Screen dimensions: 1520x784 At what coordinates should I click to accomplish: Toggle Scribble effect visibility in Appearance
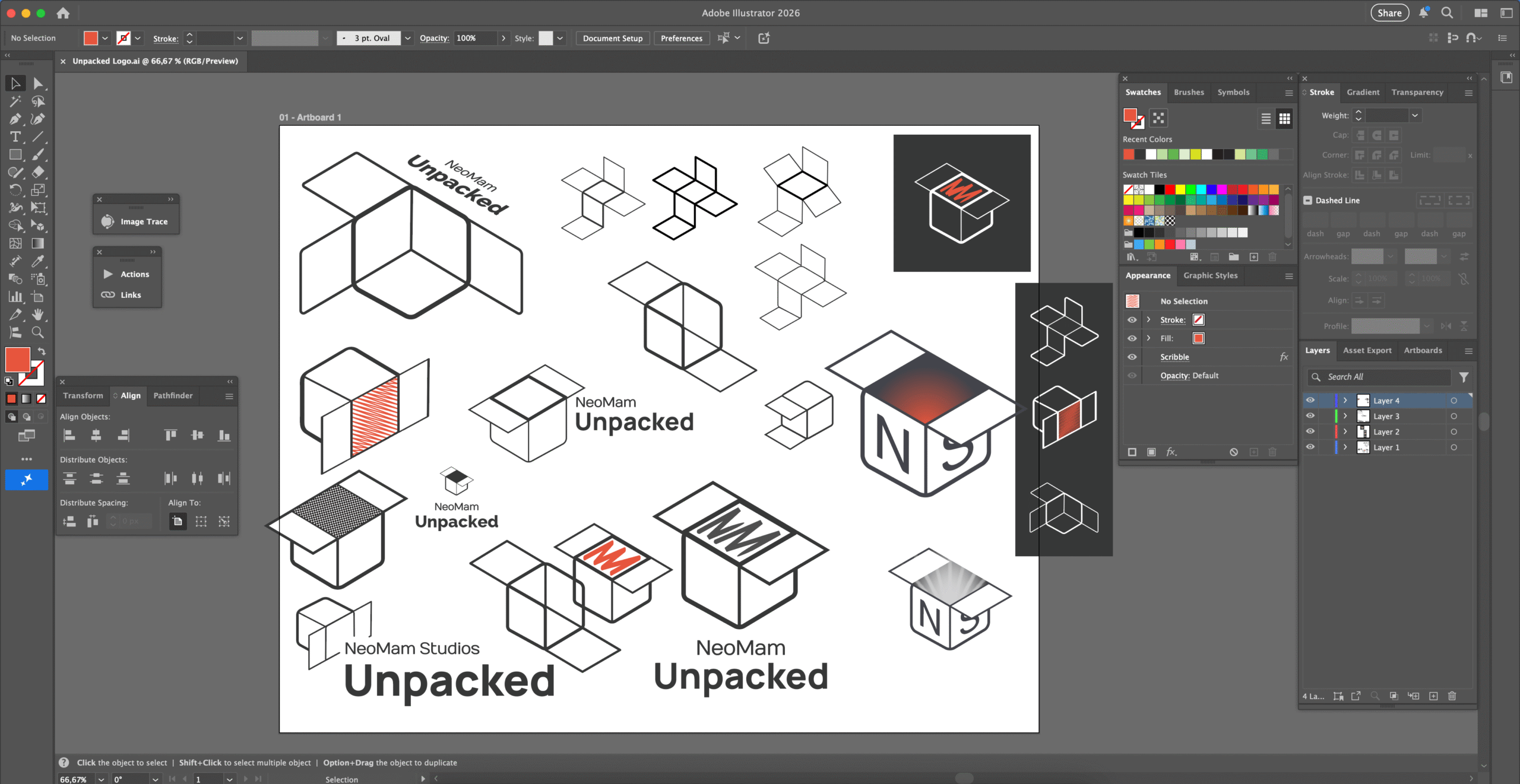pyautogui.click(x=1132, y=357)
